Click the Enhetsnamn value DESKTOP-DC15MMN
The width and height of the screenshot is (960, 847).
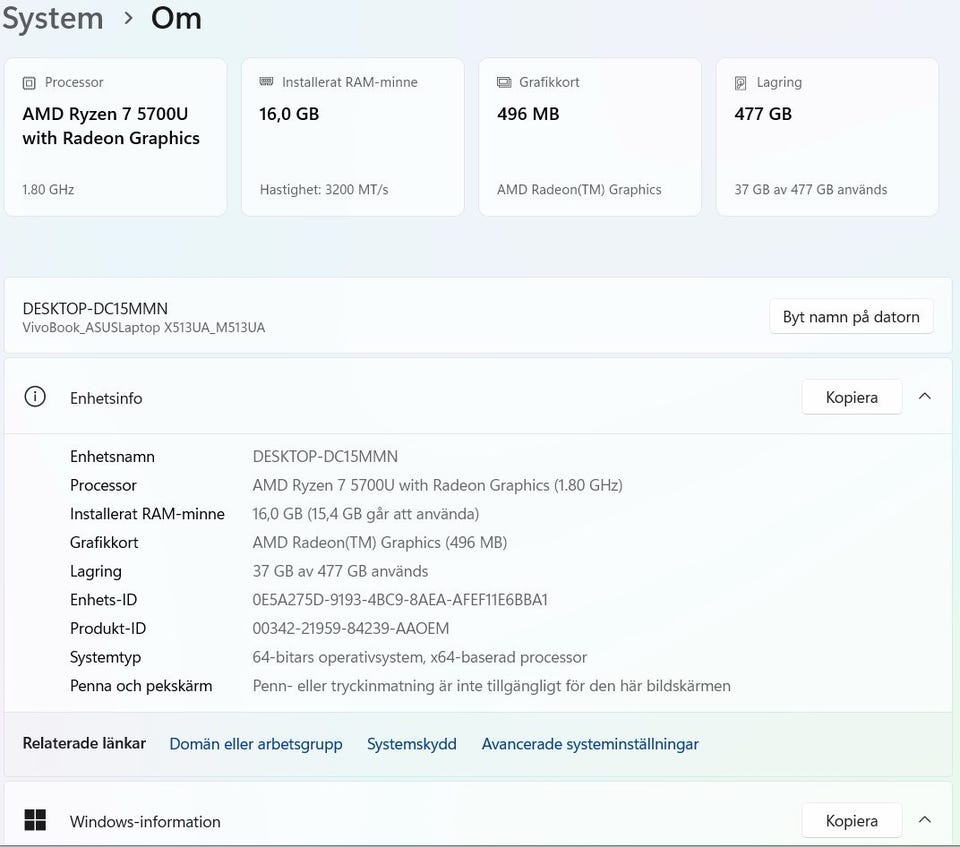(x=325, y=456)
